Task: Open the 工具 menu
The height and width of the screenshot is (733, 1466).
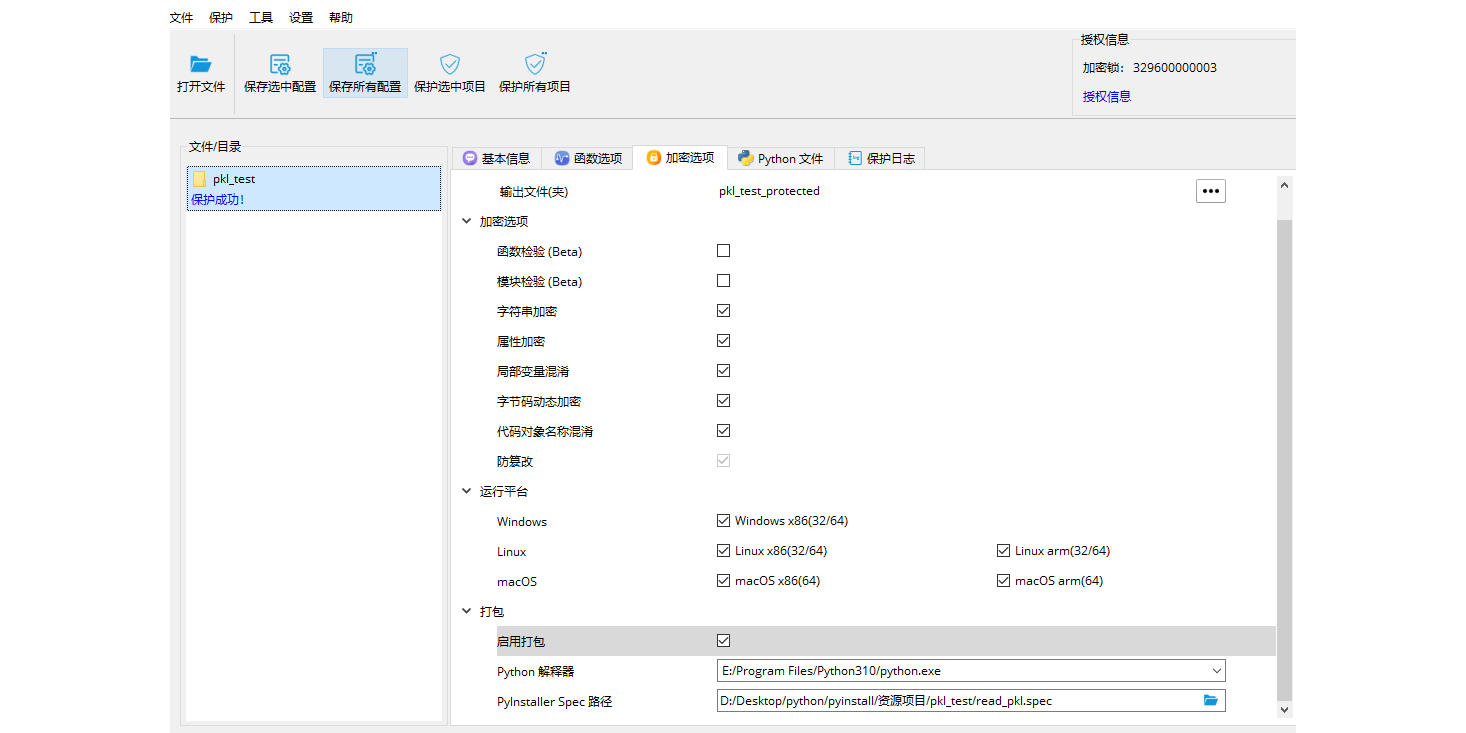Action: click(x=261, y=17)
